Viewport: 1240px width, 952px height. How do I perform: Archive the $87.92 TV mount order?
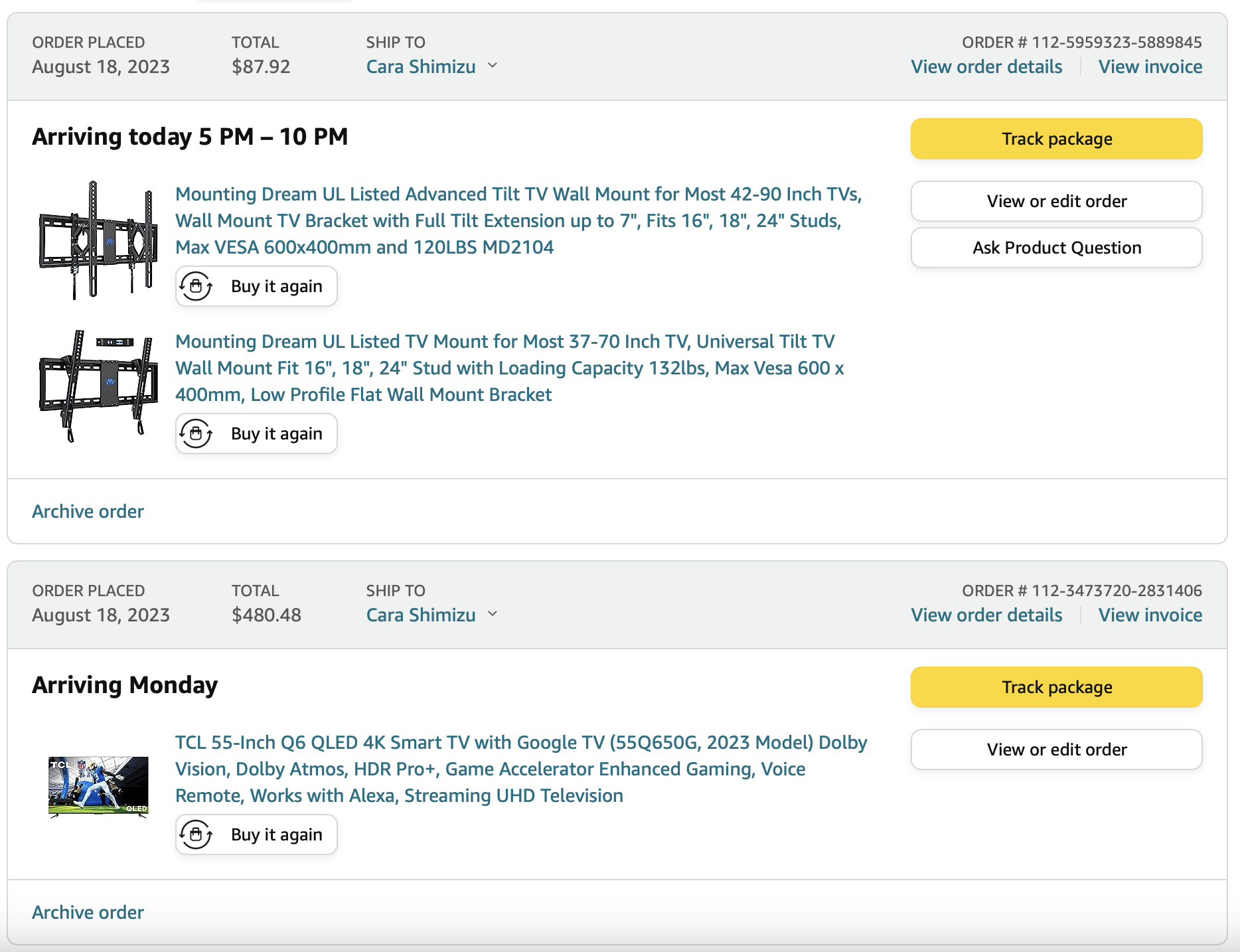(x=88, y=511)
